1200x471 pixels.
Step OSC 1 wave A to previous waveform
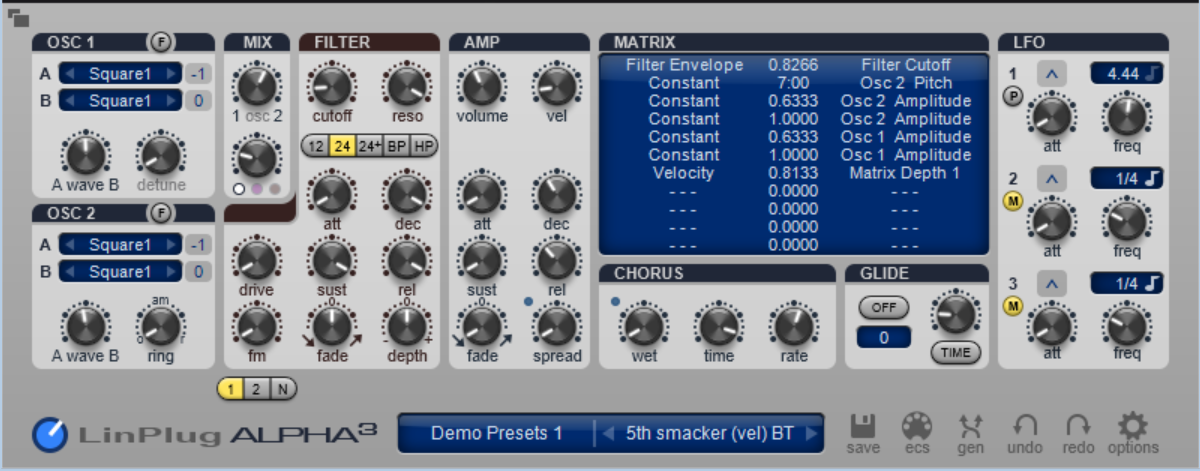coord(68,74)
